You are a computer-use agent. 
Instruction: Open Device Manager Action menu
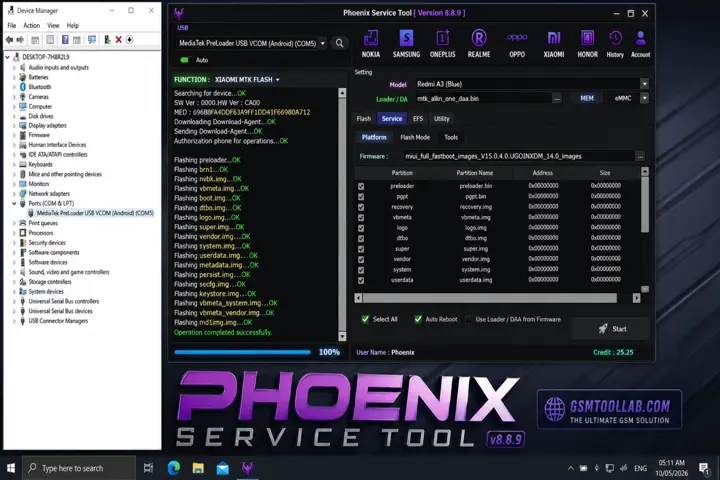pos(32,26)
